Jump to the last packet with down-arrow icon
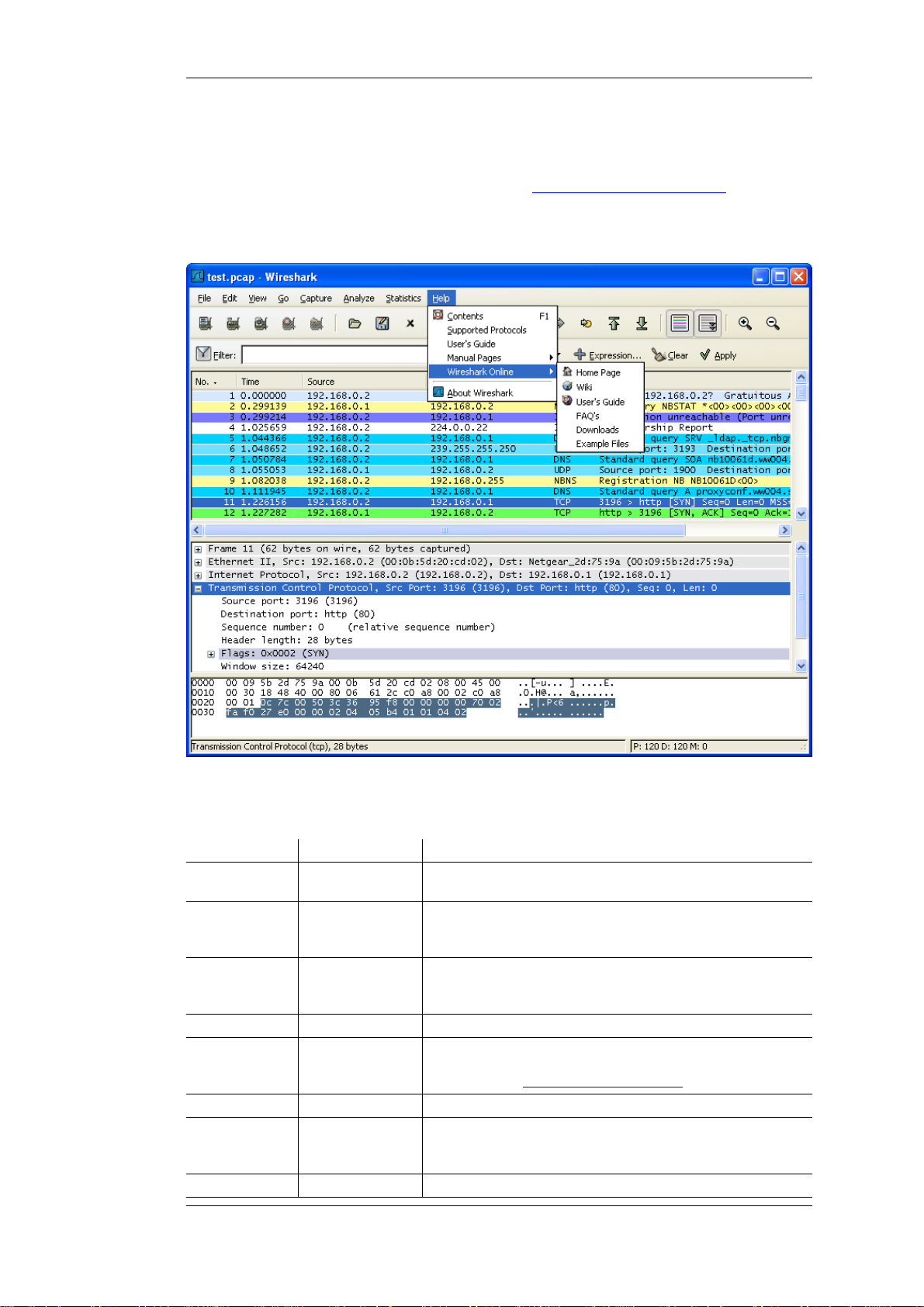This screenshot has height=1307, width=924. tap(642, 323)
